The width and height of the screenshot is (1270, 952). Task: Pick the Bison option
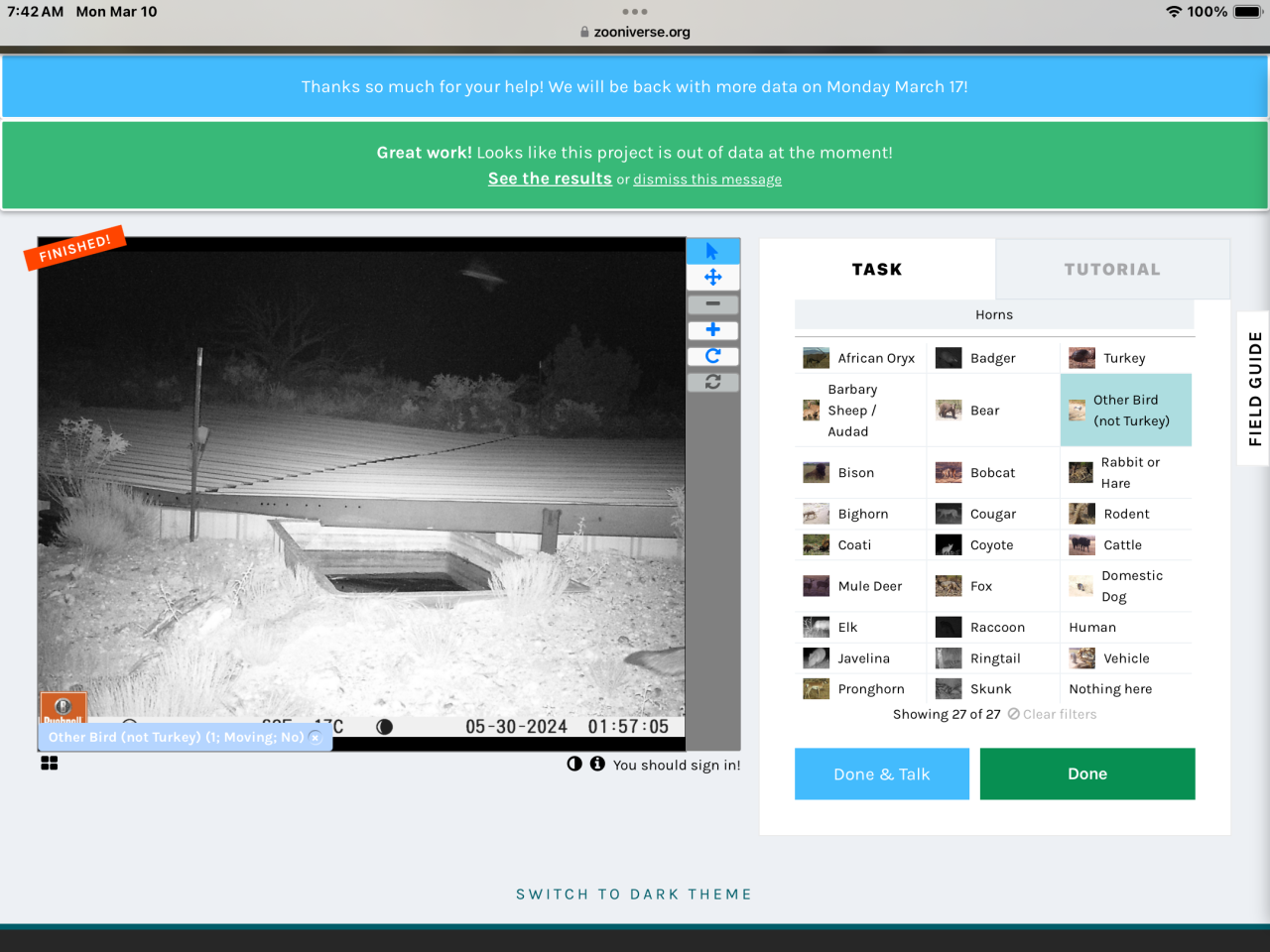pos(860,473)
